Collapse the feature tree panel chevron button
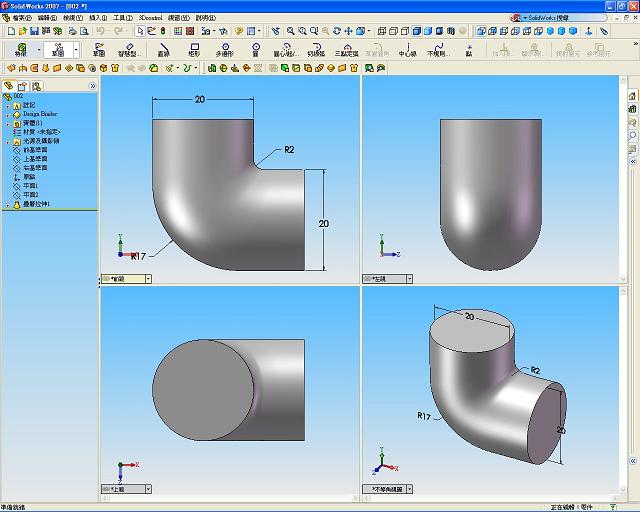 [x=93, y=86]
